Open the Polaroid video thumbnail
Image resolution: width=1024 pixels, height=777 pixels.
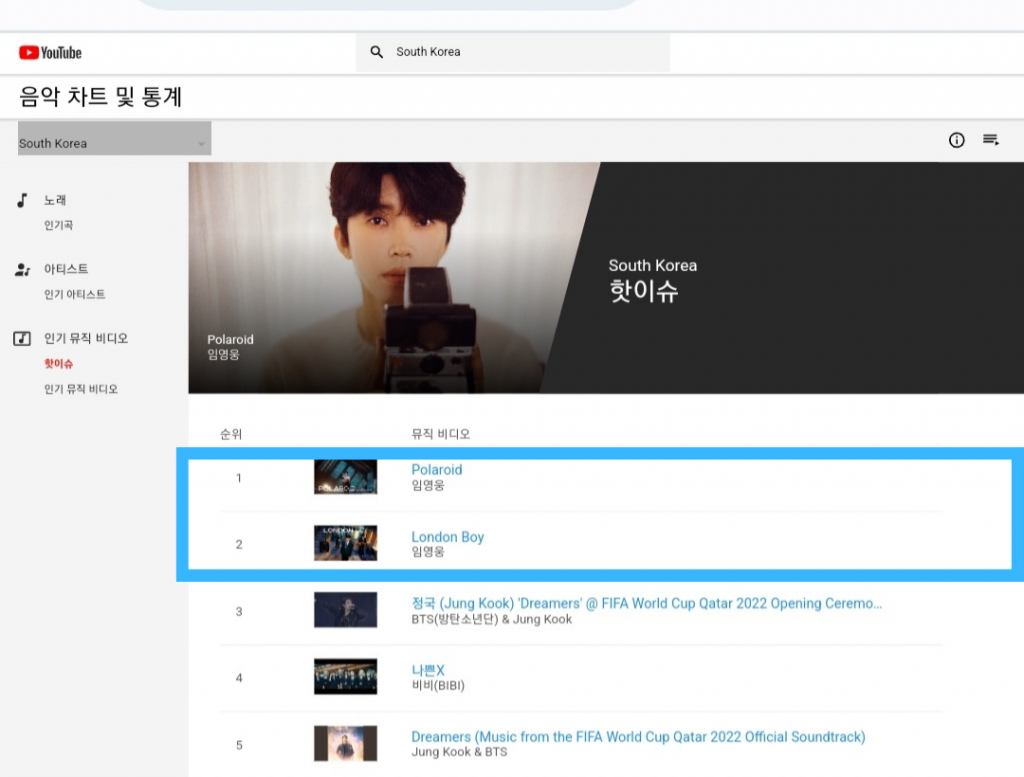point(345,477)
